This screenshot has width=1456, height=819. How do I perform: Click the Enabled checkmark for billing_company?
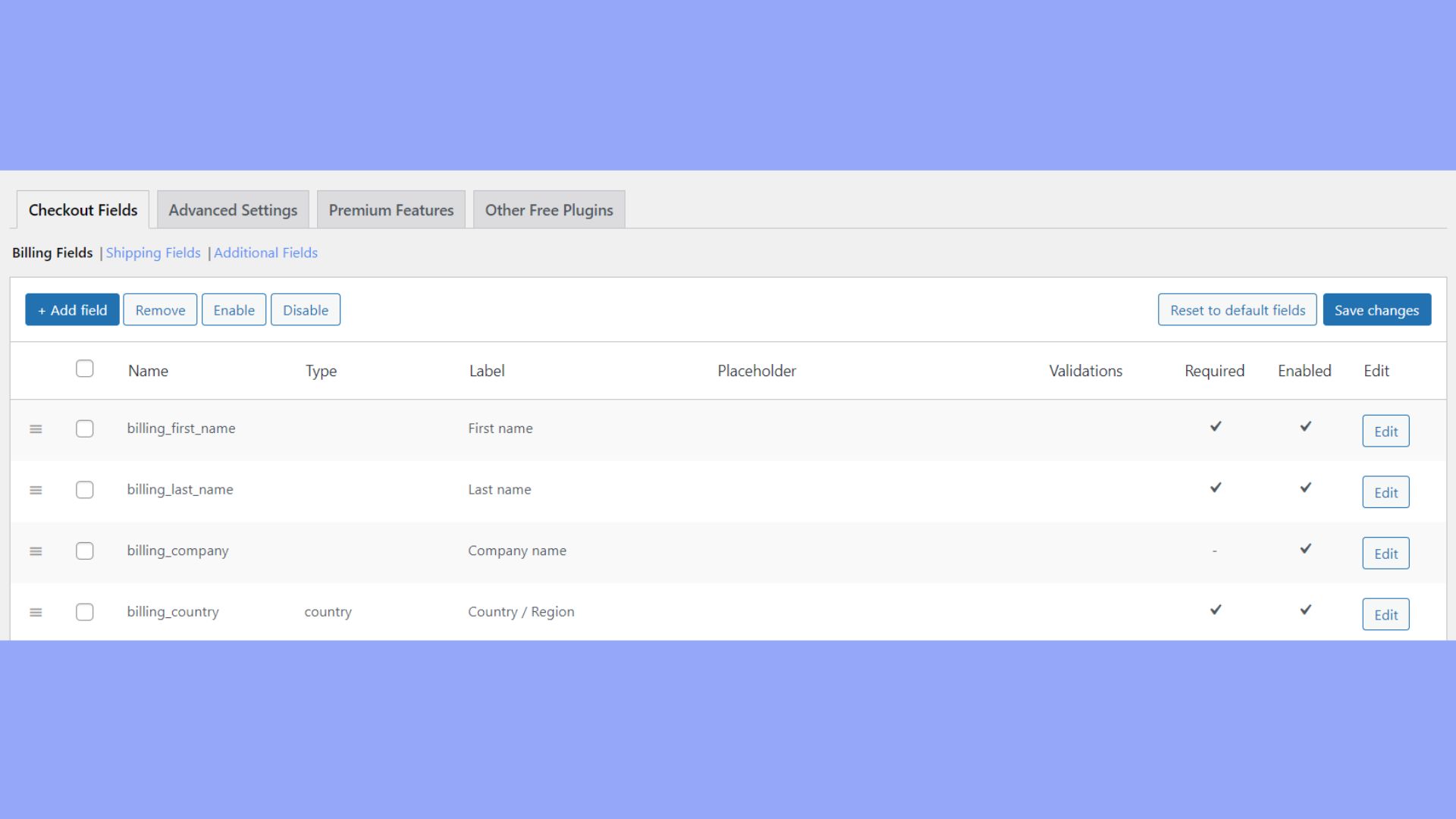coord(1305,549)
